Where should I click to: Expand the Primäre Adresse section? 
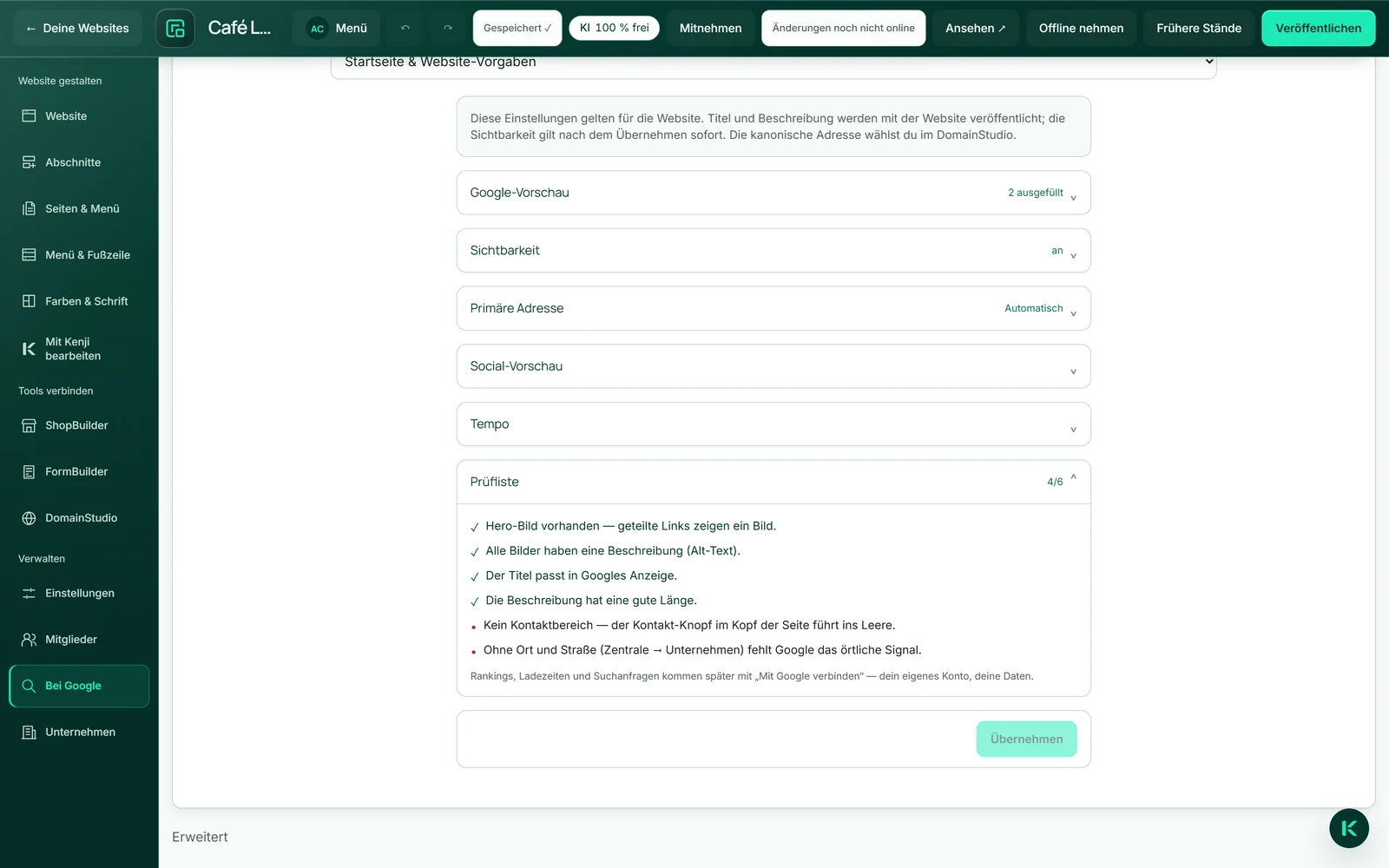[x=773, y=308]
